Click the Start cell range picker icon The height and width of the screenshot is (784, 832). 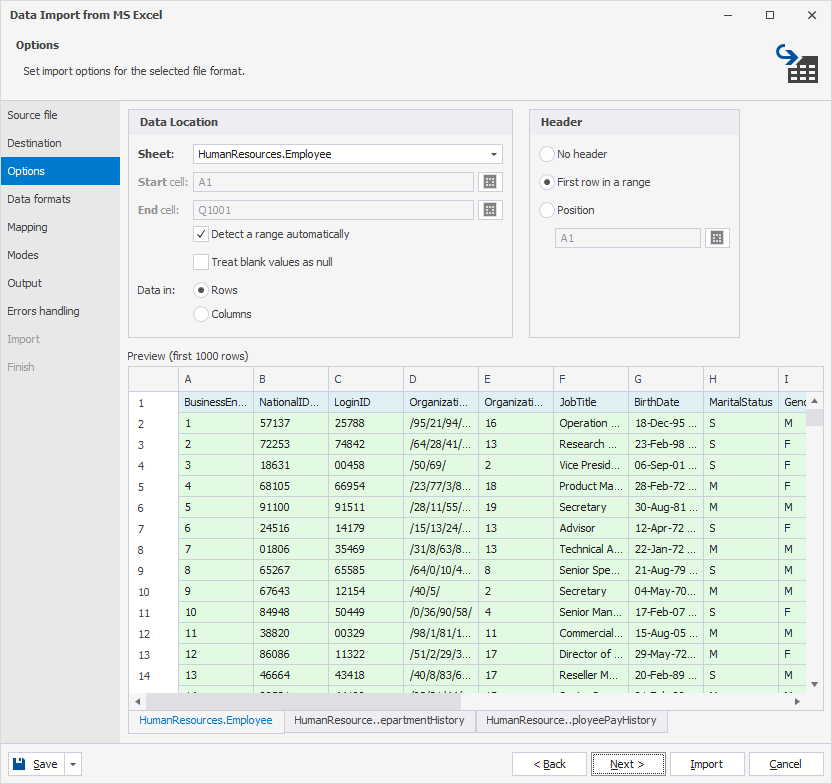(x=490, y=182)
